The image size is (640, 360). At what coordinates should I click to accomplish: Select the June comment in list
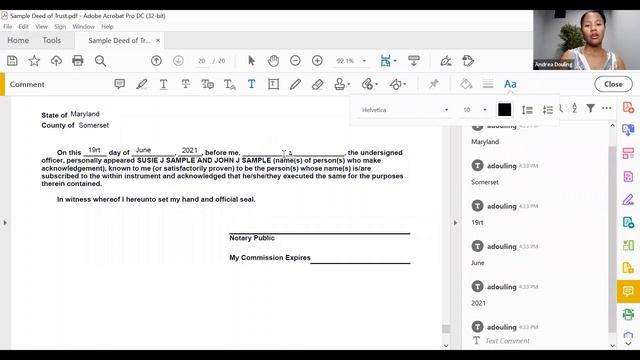click(x=478, y=263)
